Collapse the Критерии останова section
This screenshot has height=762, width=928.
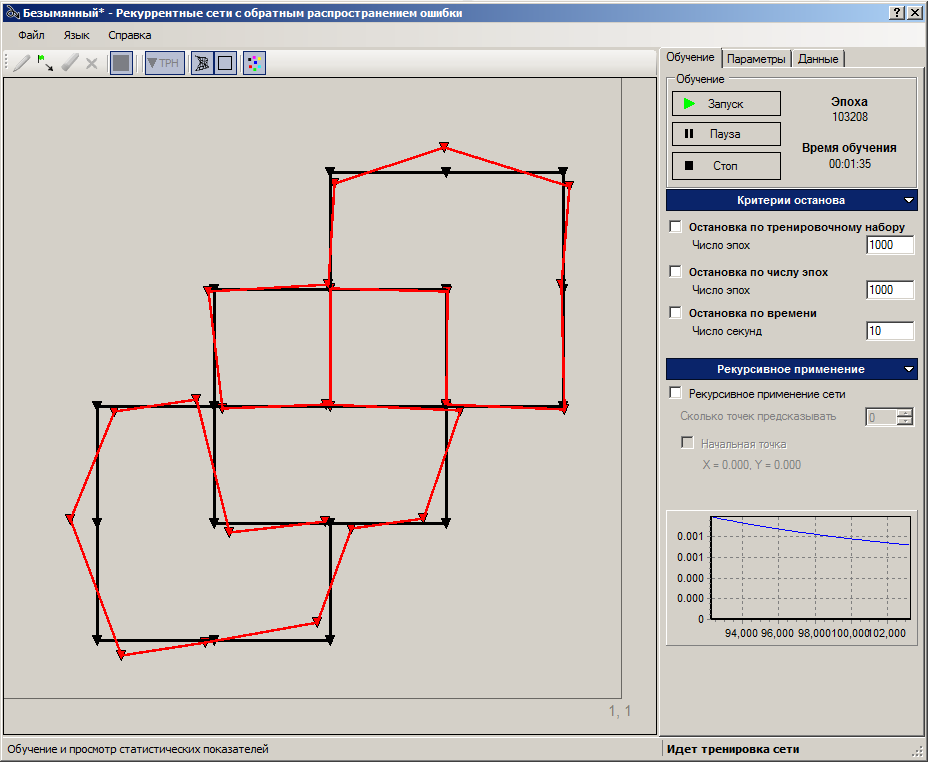pos(908,200)
